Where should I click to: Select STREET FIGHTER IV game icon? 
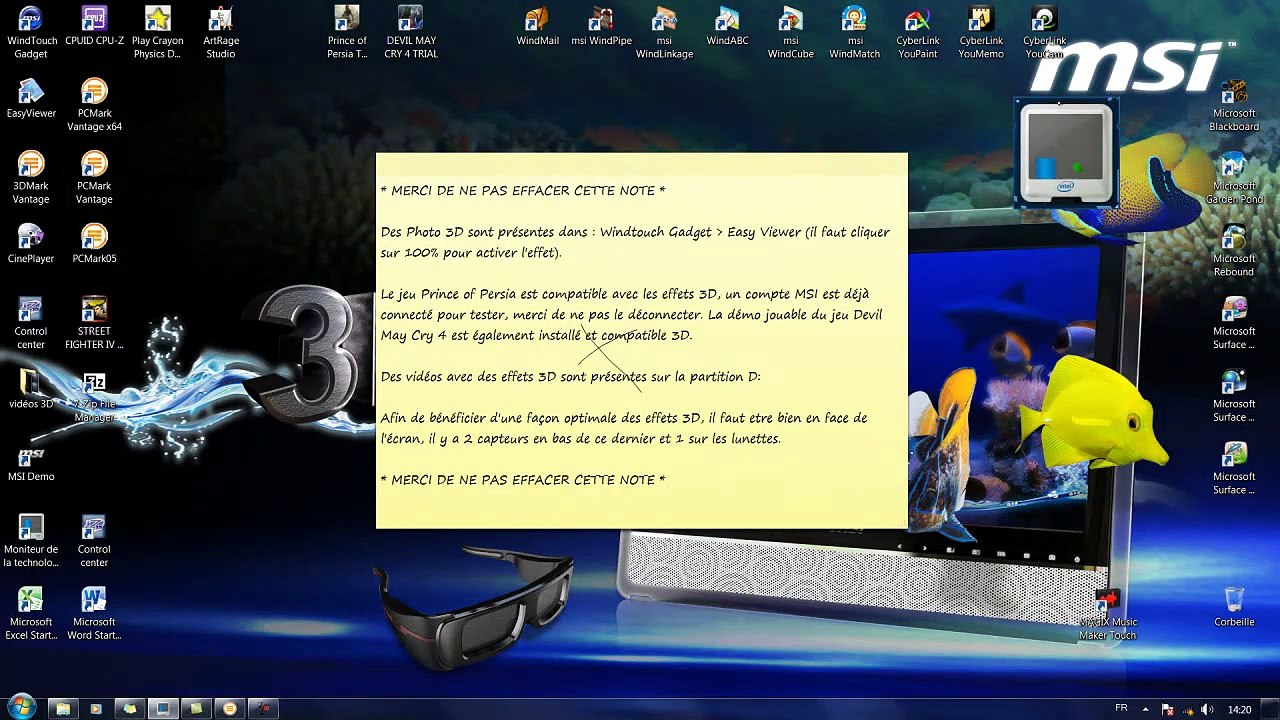(94, 322)
